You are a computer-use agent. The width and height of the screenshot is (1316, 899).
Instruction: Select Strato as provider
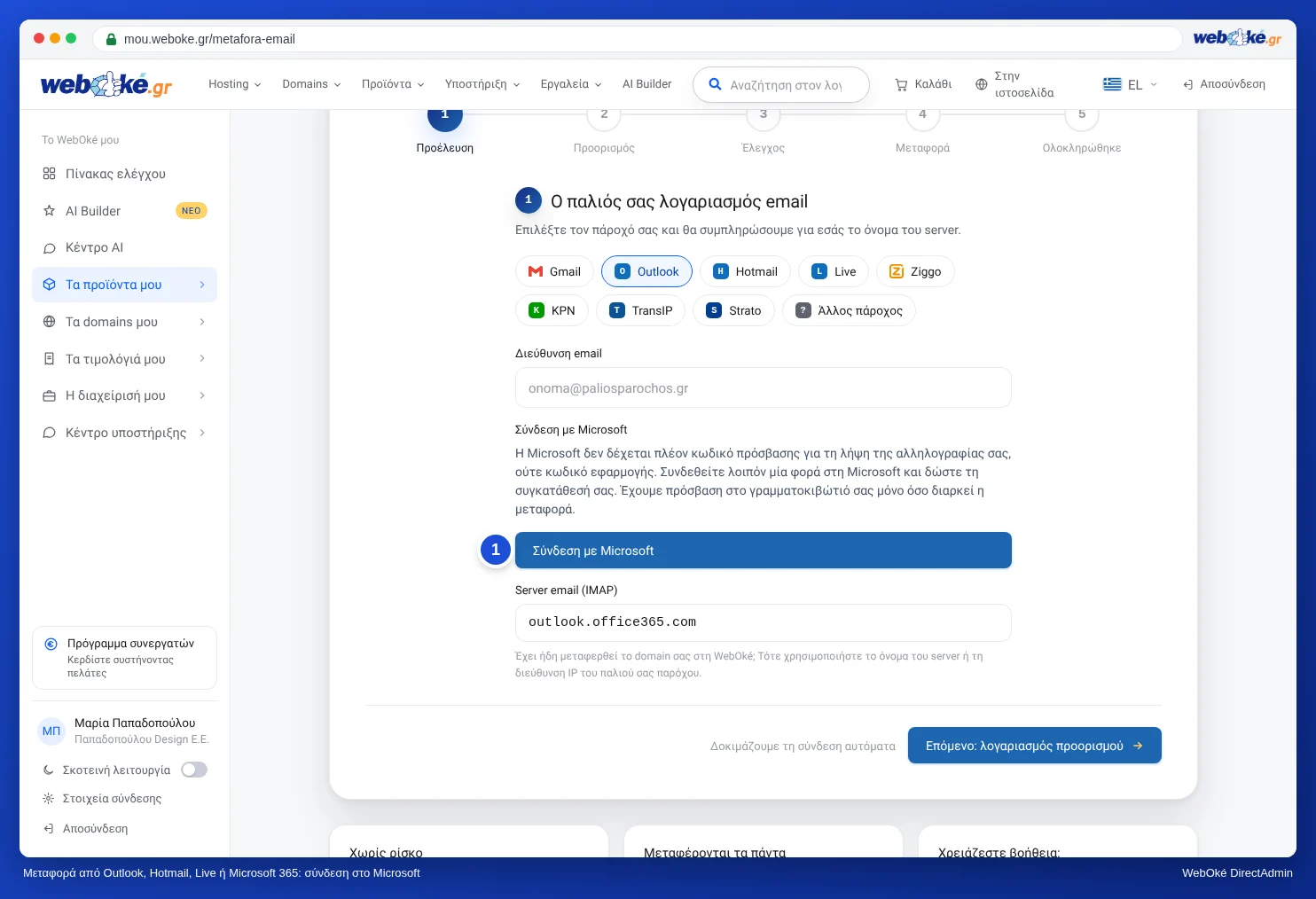click(x=733, y=310)
